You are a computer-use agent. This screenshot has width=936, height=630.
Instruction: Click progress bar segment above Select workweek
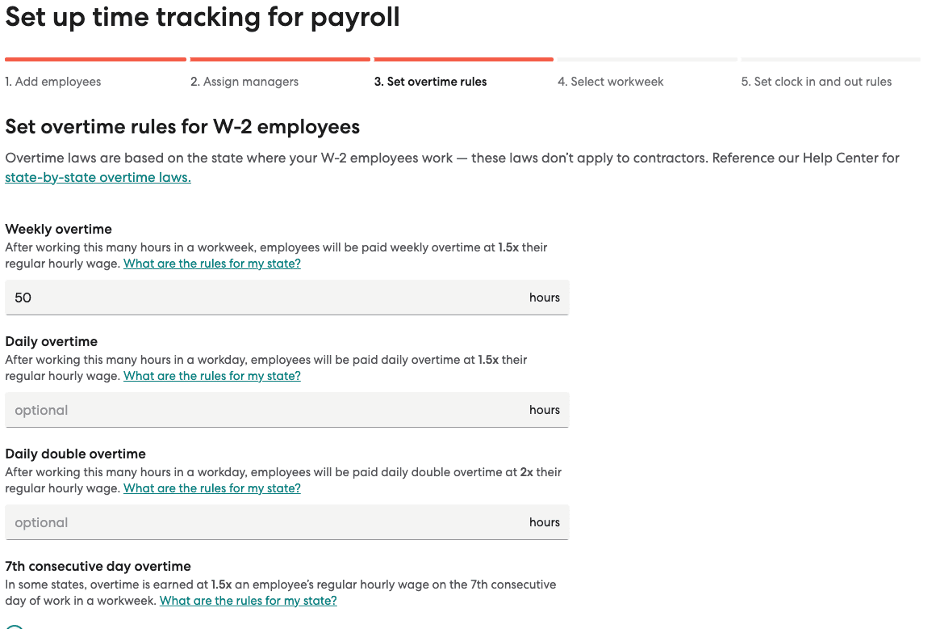tap(646, 60)
